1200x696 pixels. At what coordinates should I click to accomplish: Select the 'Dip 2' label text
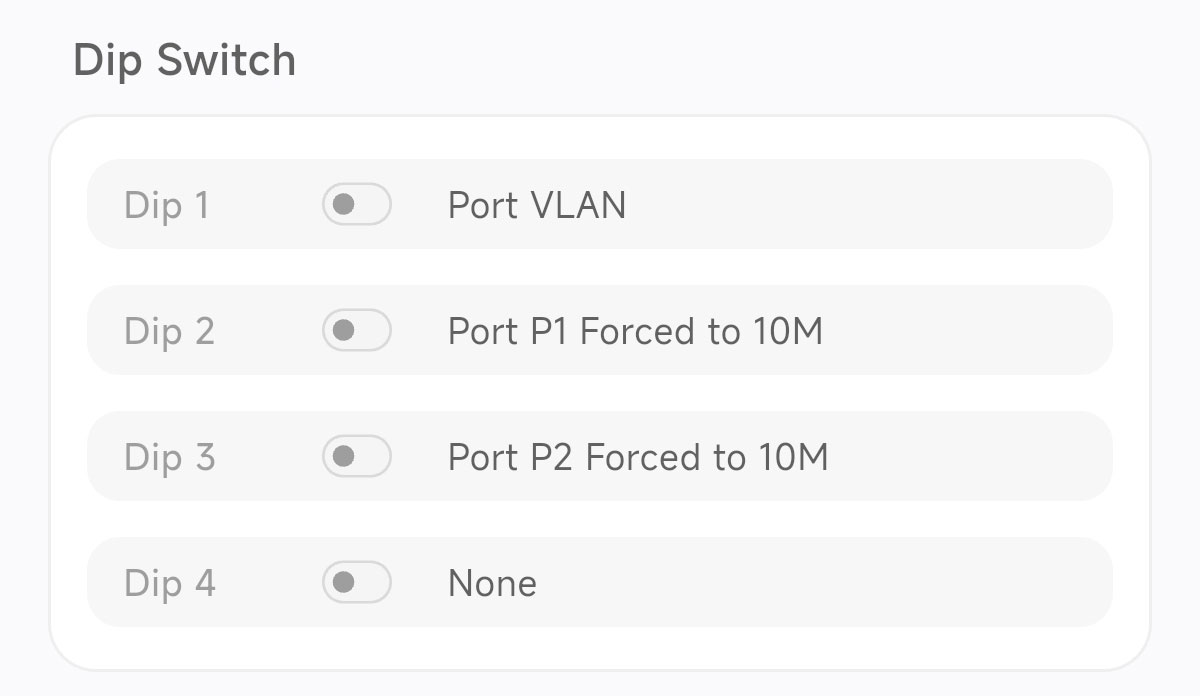point(169,331)
